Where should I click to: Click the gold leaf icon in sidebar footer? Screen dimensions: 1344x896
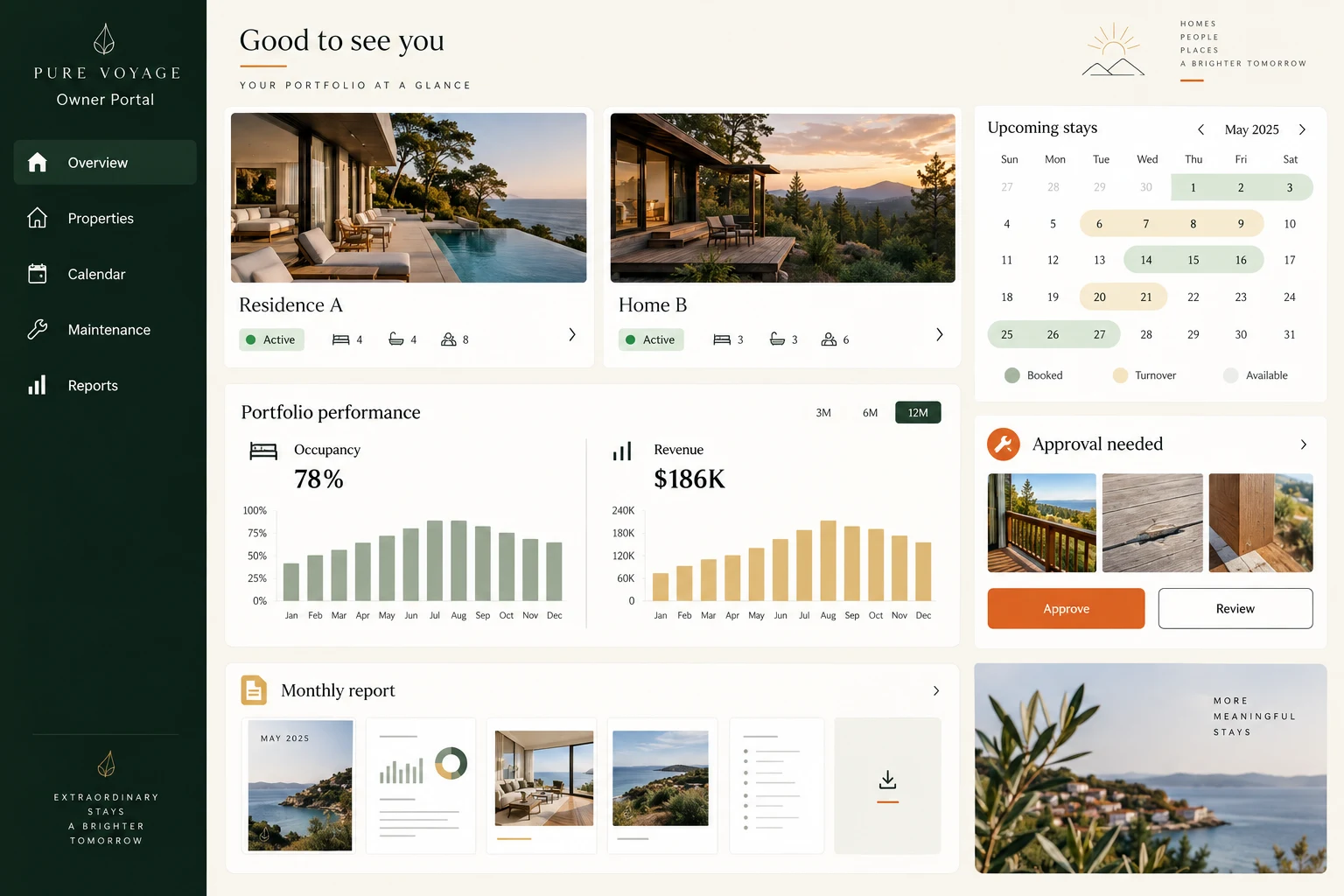pos(106,764)
